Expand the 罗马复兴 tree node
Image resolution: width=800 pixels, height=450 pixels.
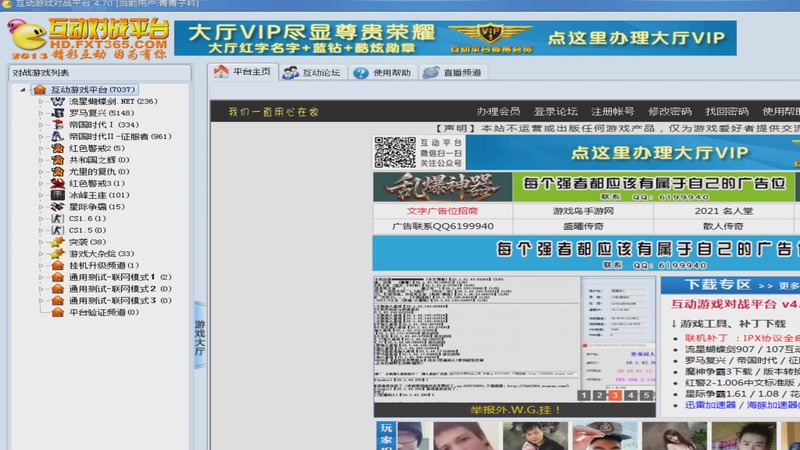[41, 113]
